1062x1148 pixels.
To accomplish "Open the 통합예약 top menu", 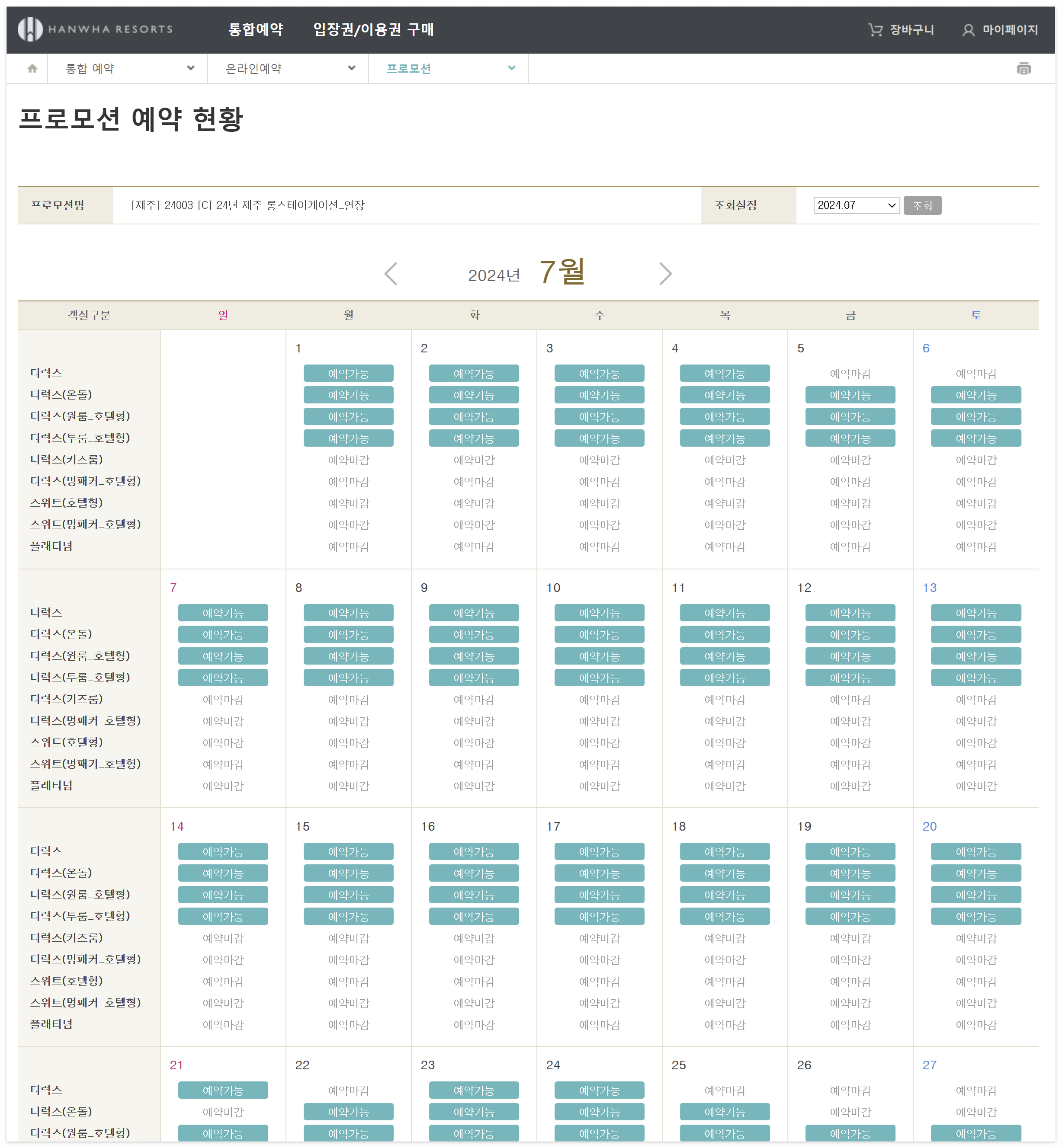I will click(x=256, y=30).
